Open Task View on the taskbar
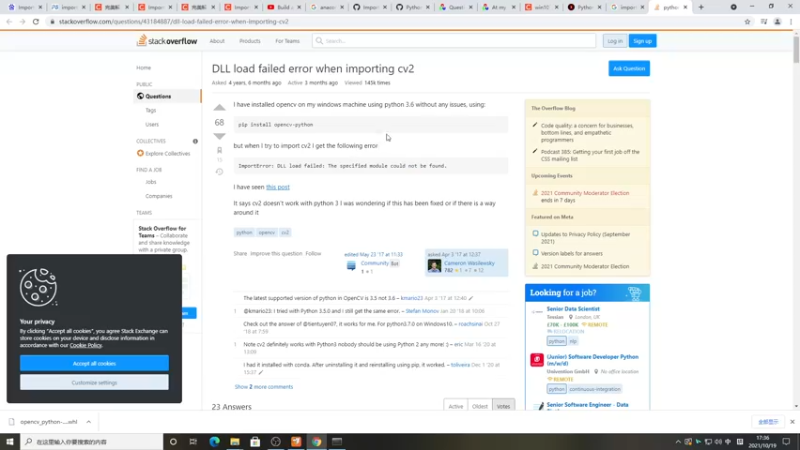The height and width of the screenshot is (450, 800). (193, 441)
